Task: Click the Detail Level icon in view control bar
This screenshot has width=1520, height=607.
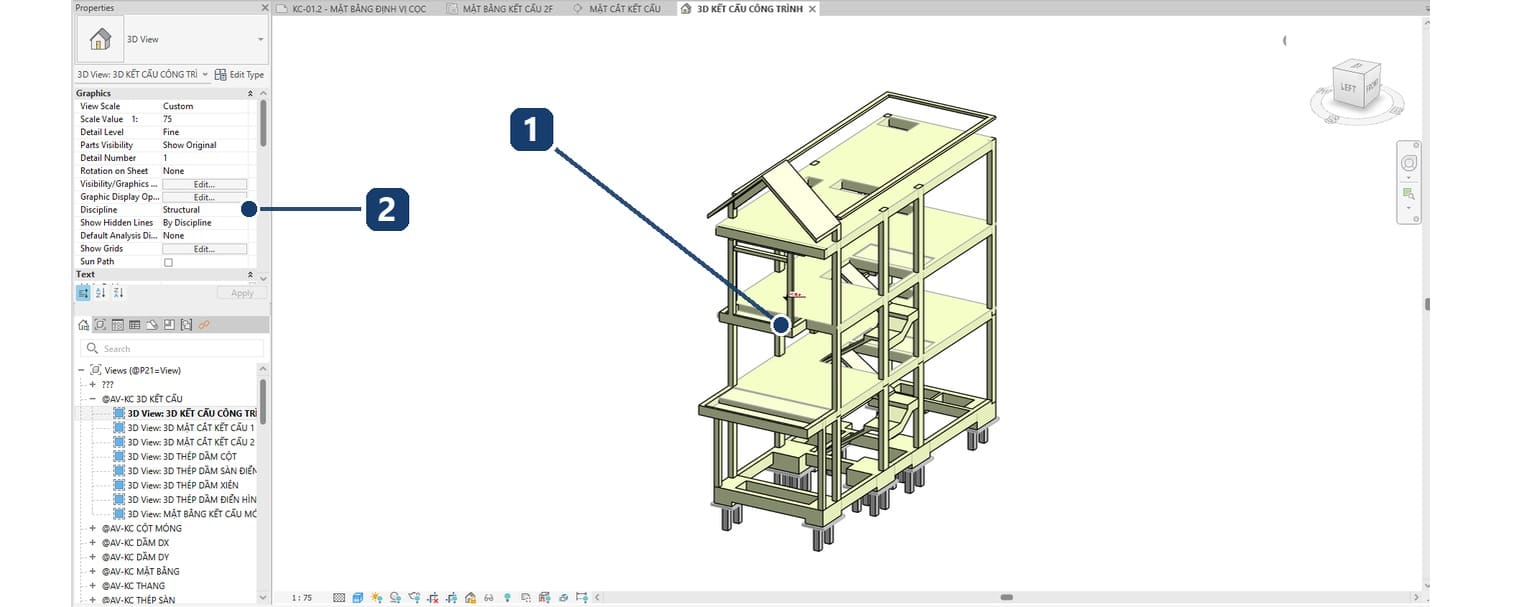Action: [x=339, y=597]
